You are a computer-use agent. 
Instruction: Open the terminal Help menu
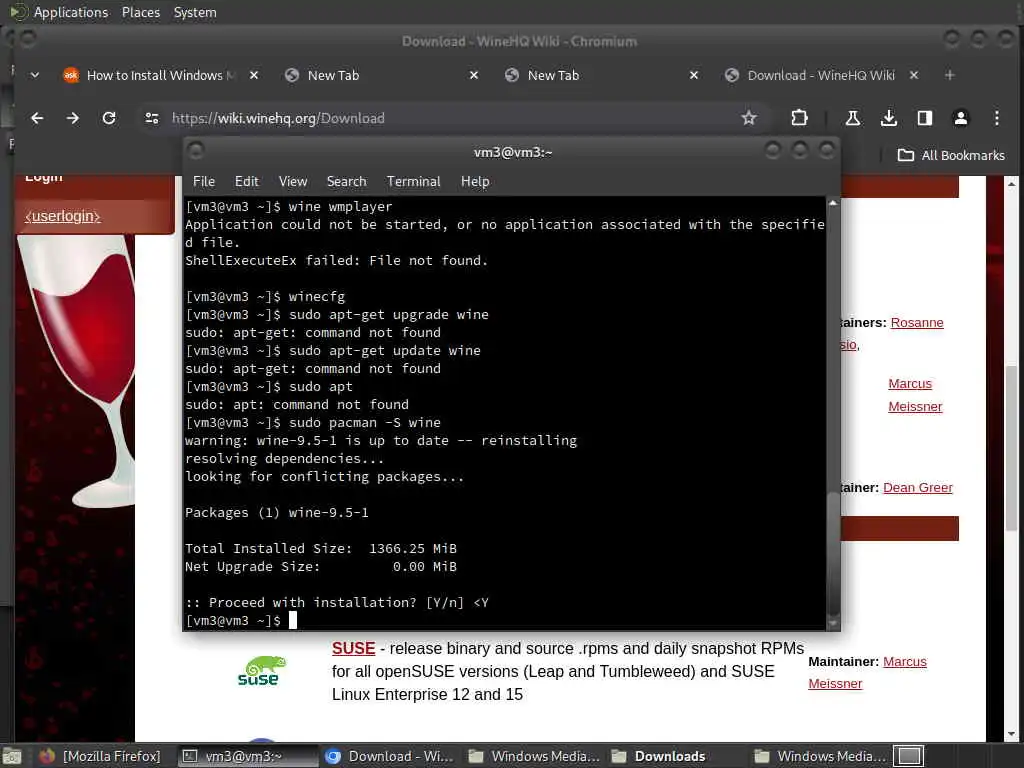475,182
